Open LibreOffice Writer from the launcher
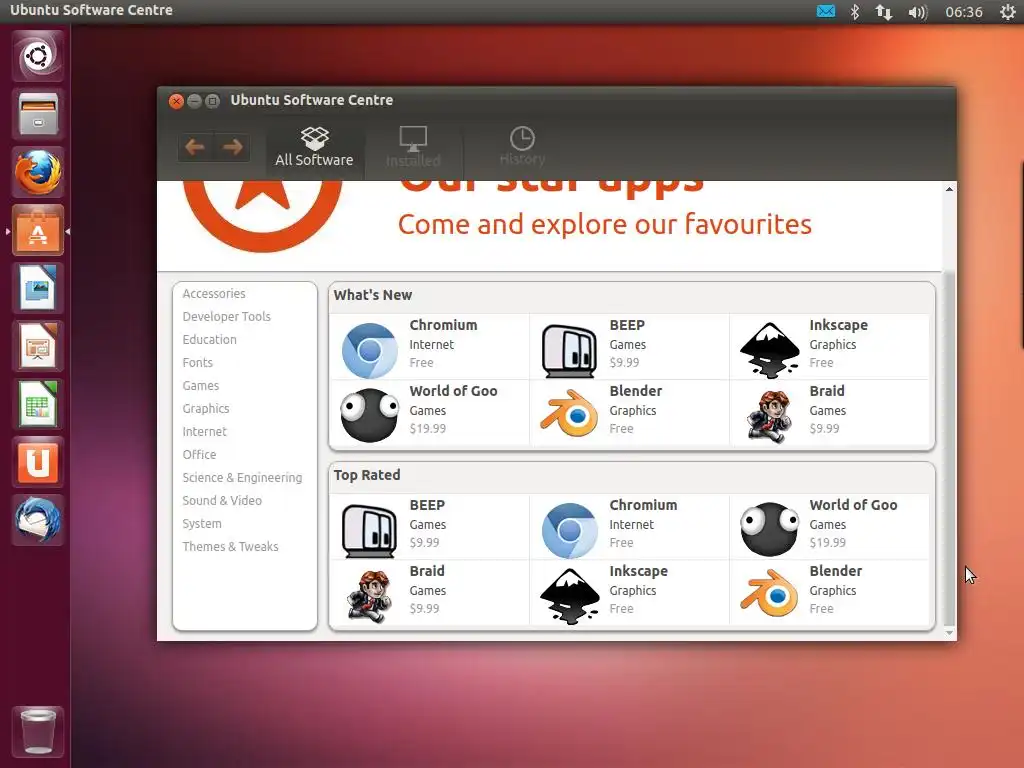 click(37, 289)
